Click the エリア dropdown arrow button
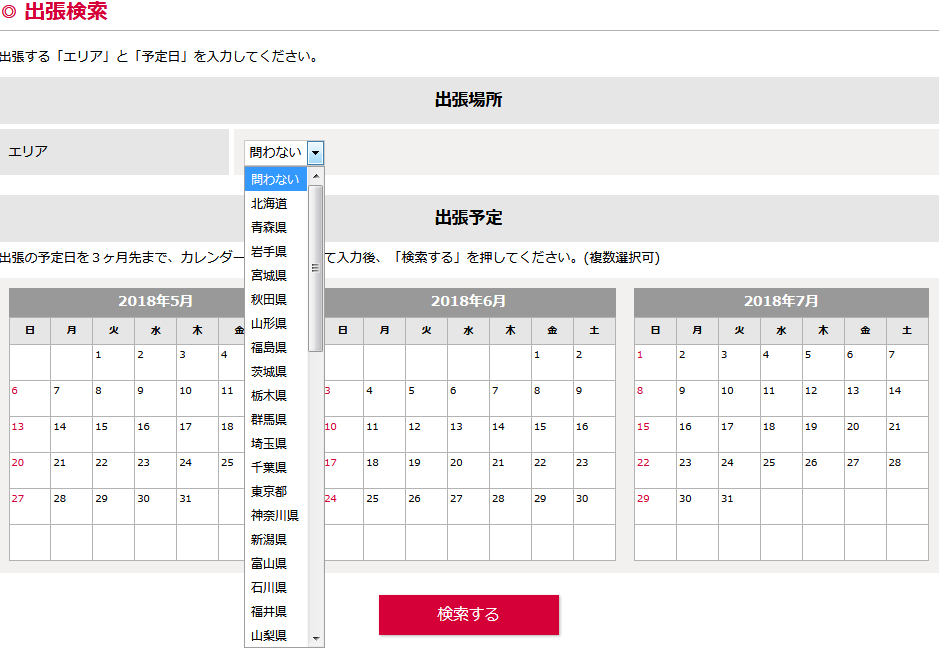Screen dimensions: 945x653 click(316, 153)
